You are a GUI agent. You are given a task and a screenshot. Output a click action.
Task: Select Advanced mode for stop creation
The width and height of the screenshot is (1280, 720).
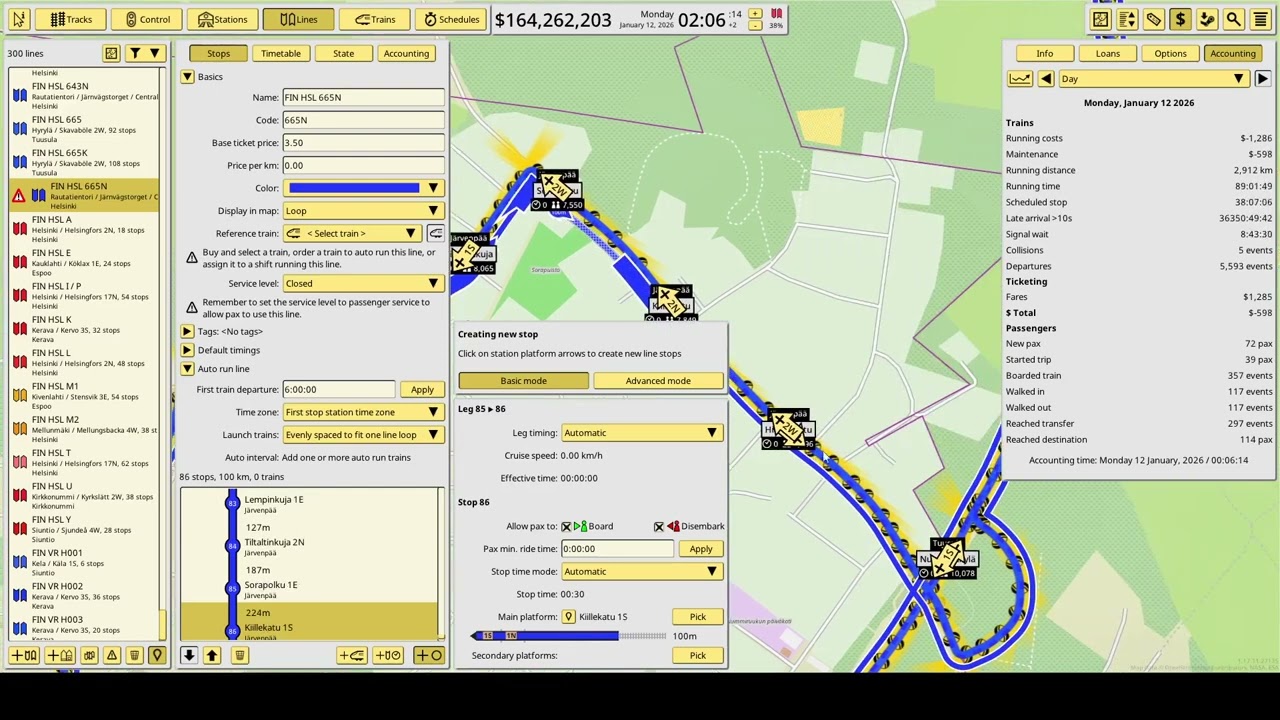point(658,381)
